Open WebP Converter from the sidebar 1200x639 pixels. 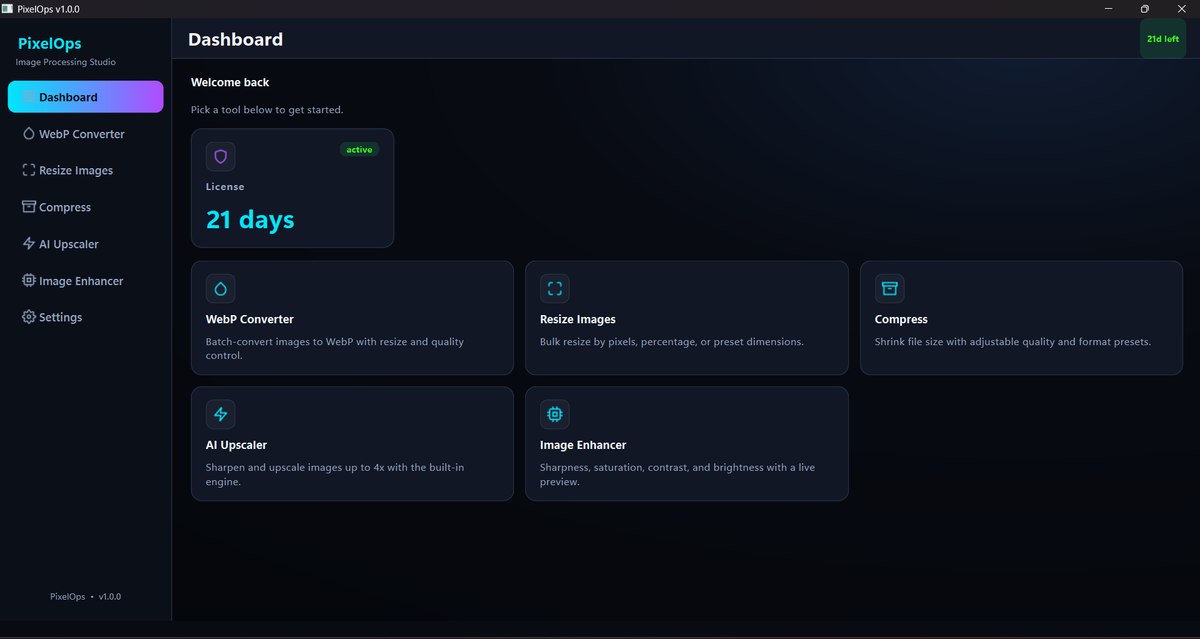tap(86, 134)
